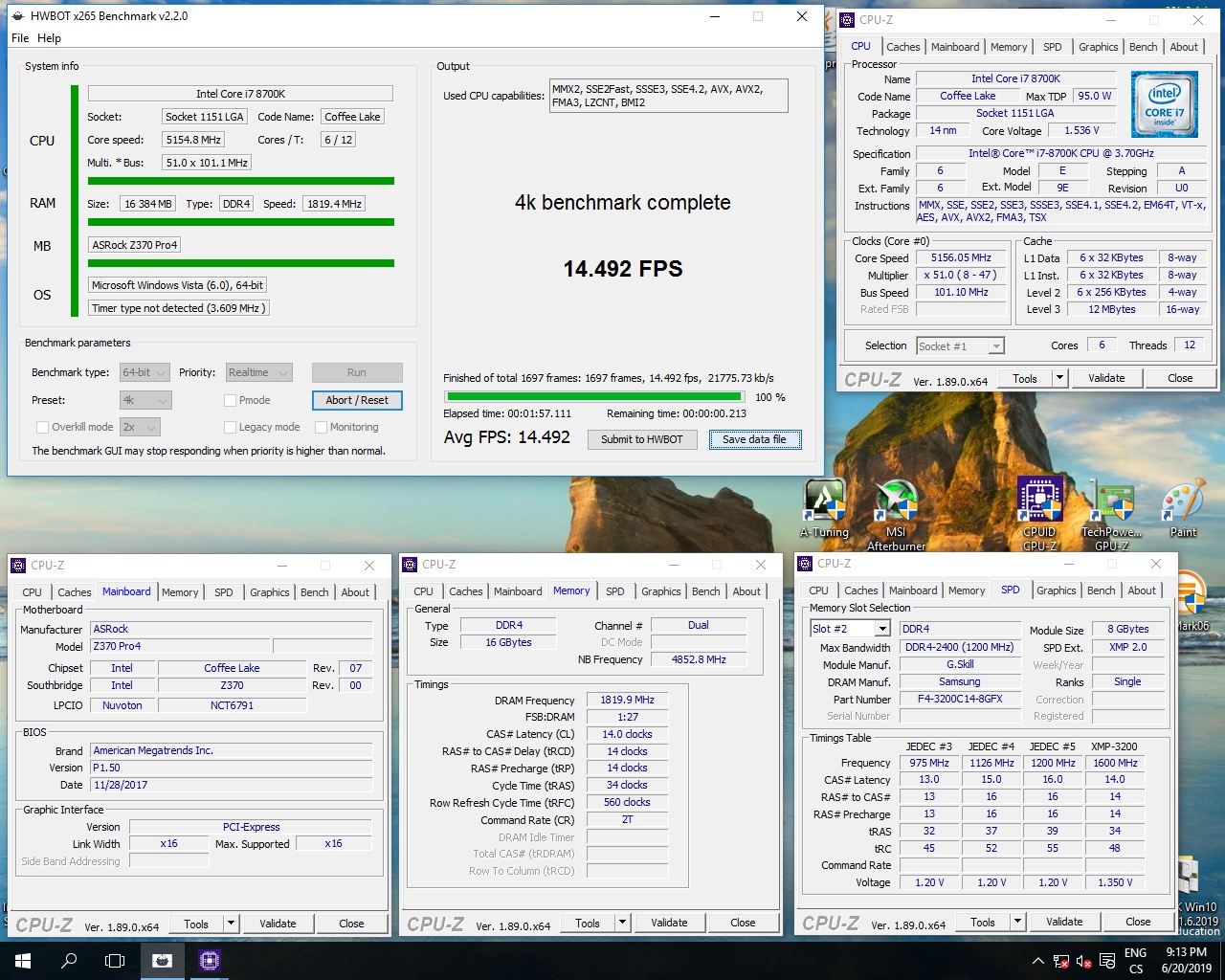This screenshot has width=1225, height=980.
Task: Open Slot #2 memory slot dropdown
Action: click(851, 629)
